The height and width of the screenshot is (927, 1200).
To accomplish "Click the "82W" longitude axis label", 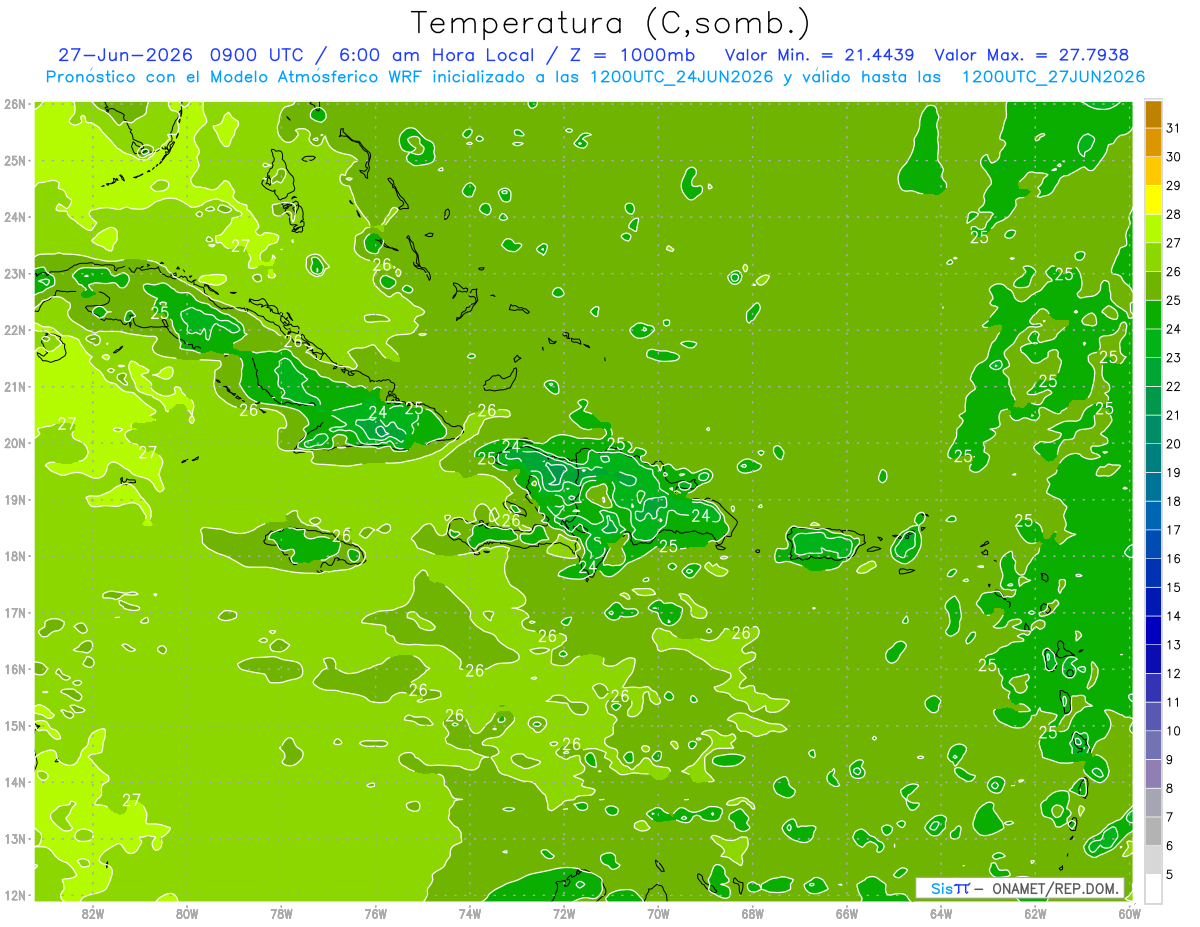I will tap(92, 913).
